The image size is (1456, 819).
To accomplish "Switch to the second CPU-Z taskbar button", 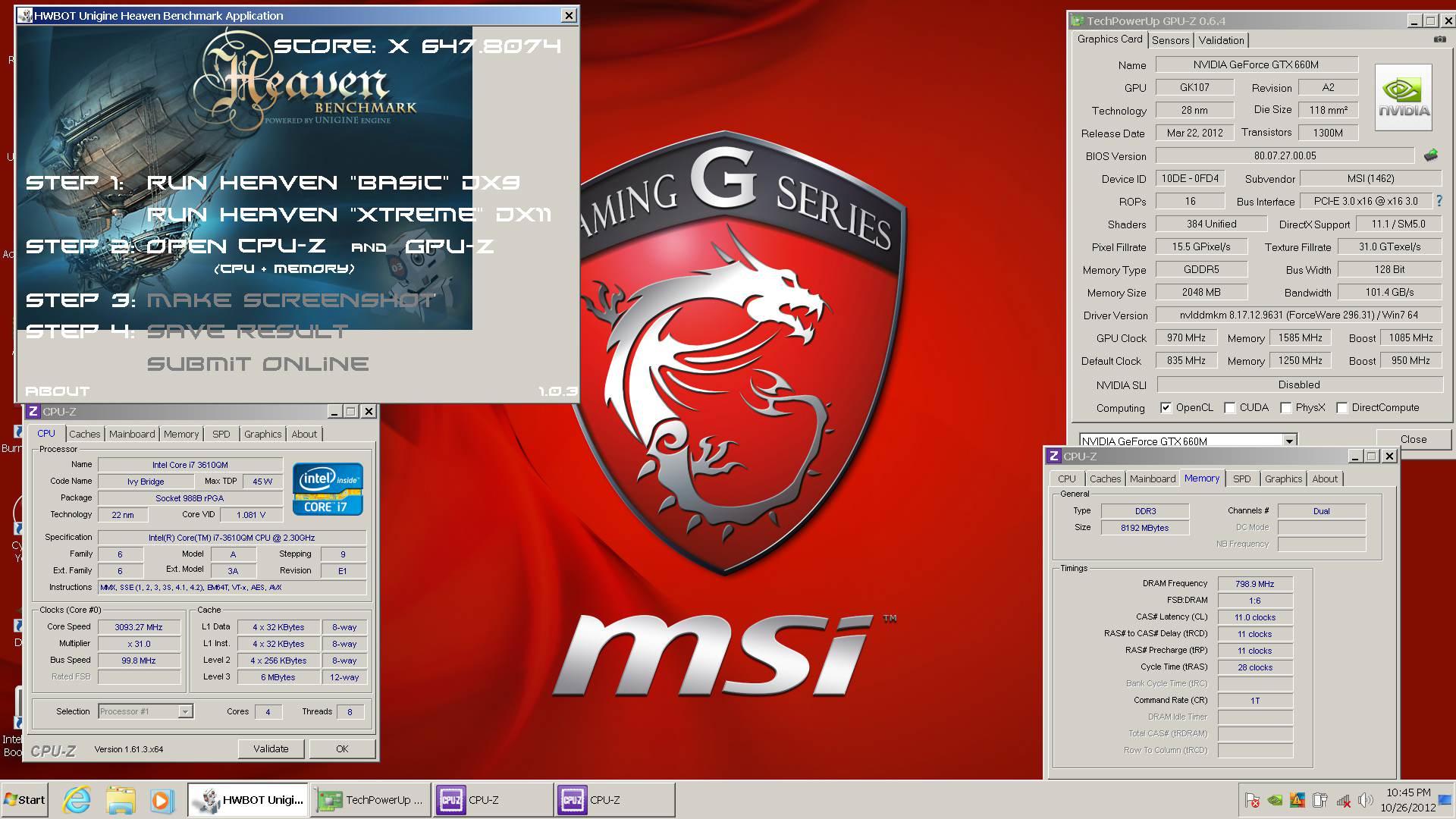I will pos(614,800).
